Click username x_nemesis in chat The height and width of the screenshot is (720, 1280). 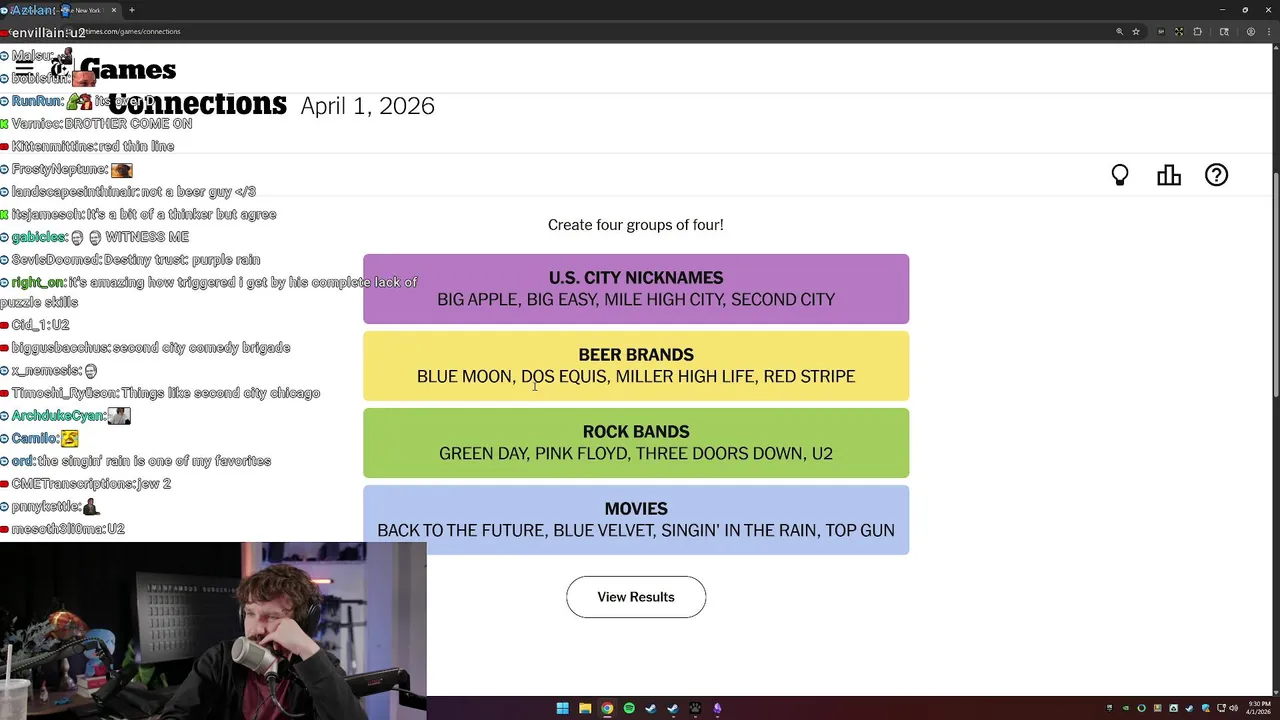[x=46, y=371]
